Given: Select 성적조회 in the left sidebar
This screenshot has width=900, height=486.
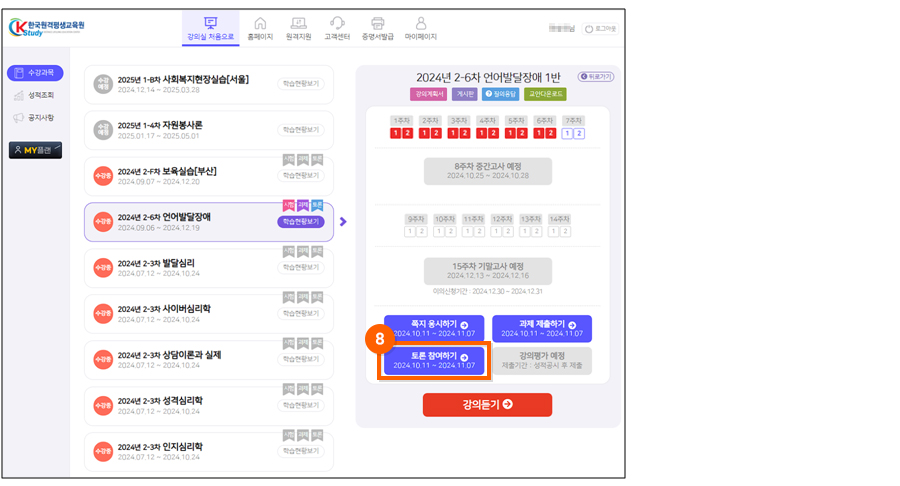Looking at the screenshot, I should [x=35, y=96].
